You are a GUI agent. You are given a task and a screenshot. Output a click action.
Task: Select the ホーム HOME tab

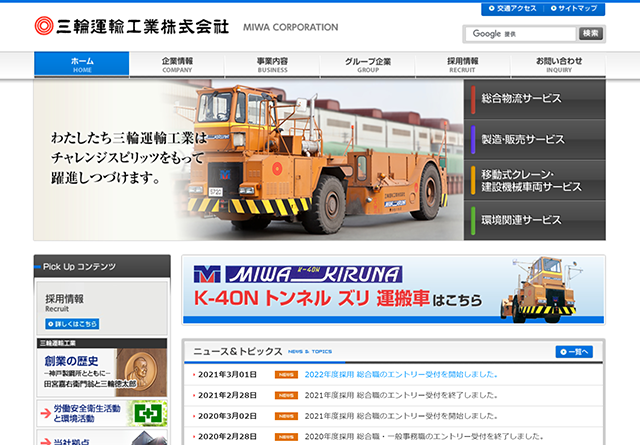point(82,65)
